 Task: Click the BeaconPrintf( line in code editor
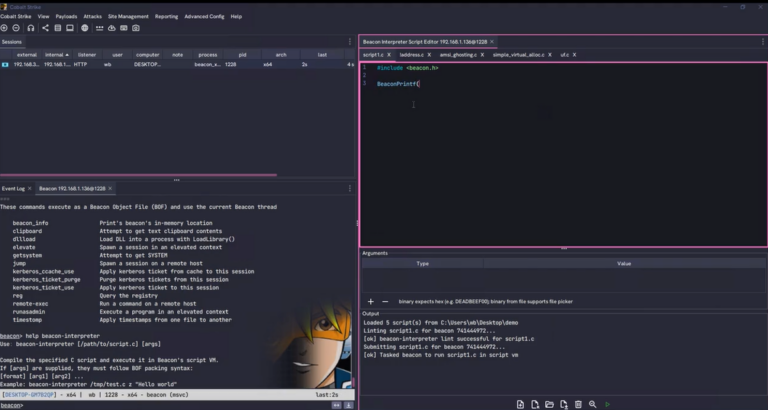click(399, 84)
